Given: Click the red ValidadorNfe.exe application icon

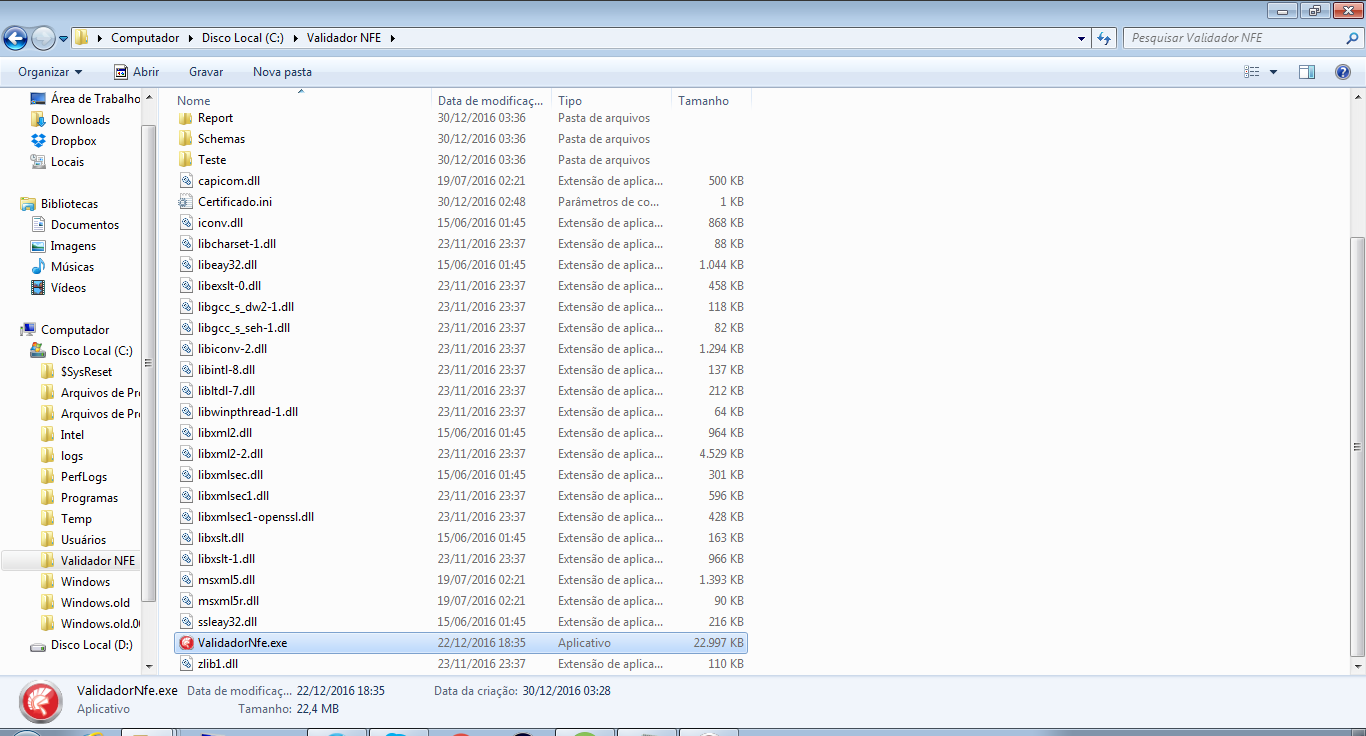Looking at the screenshot, I should click(186, 643).
